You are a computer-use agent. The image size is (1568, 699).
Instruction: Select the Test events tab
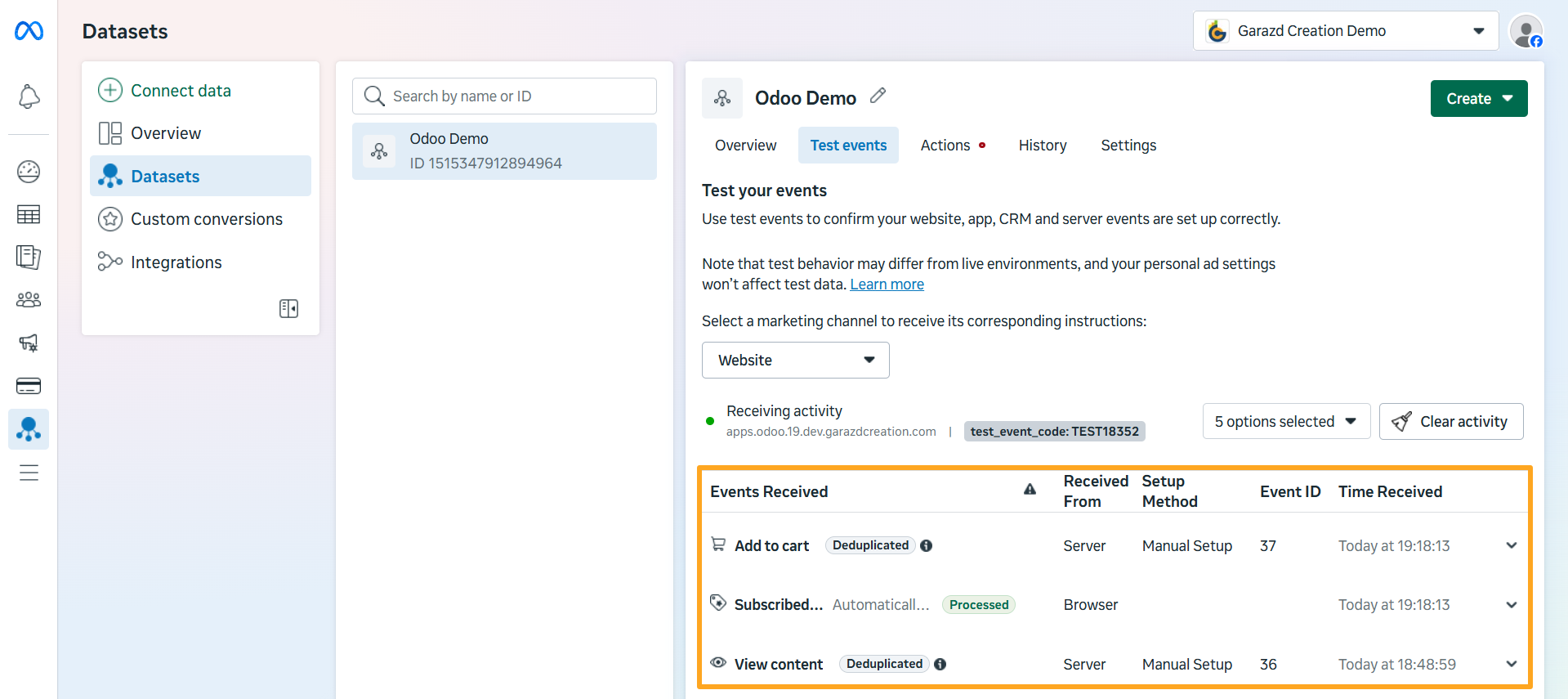click(848, 145)
